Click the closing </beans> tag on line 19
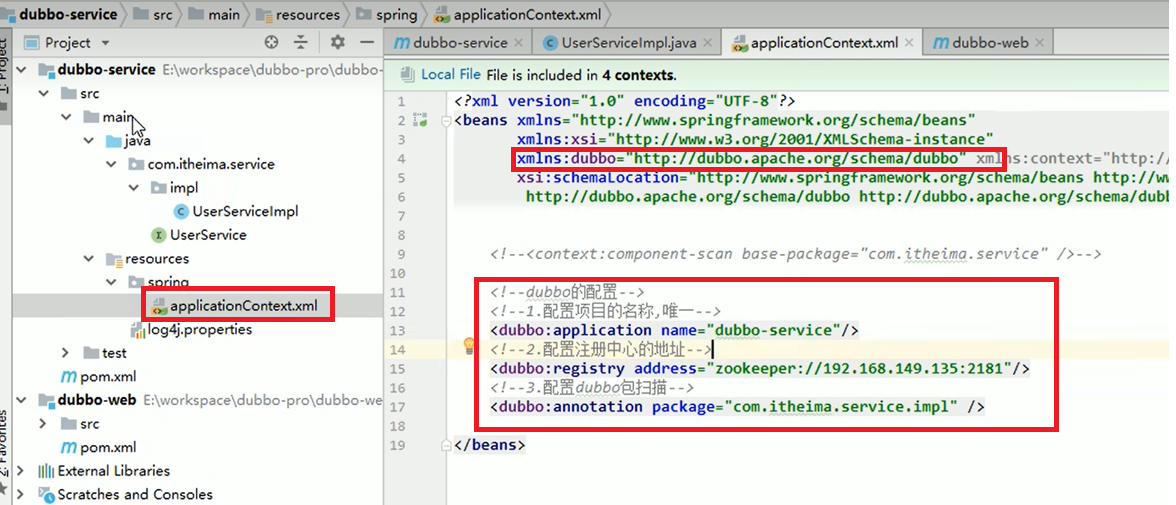This screenshot has height=505, width=1176. tap(490, 445)
